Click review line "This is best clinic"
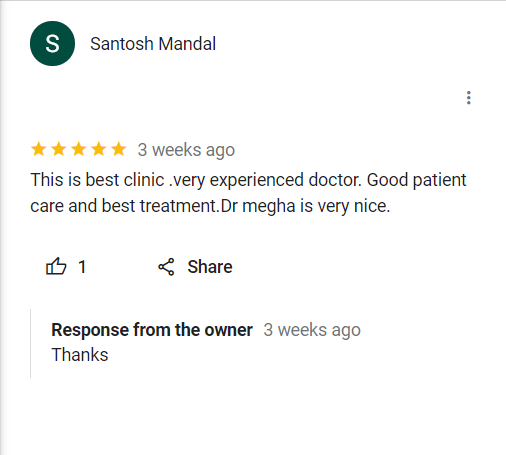This screenshot has width=506, height=455. click(248, 180)
